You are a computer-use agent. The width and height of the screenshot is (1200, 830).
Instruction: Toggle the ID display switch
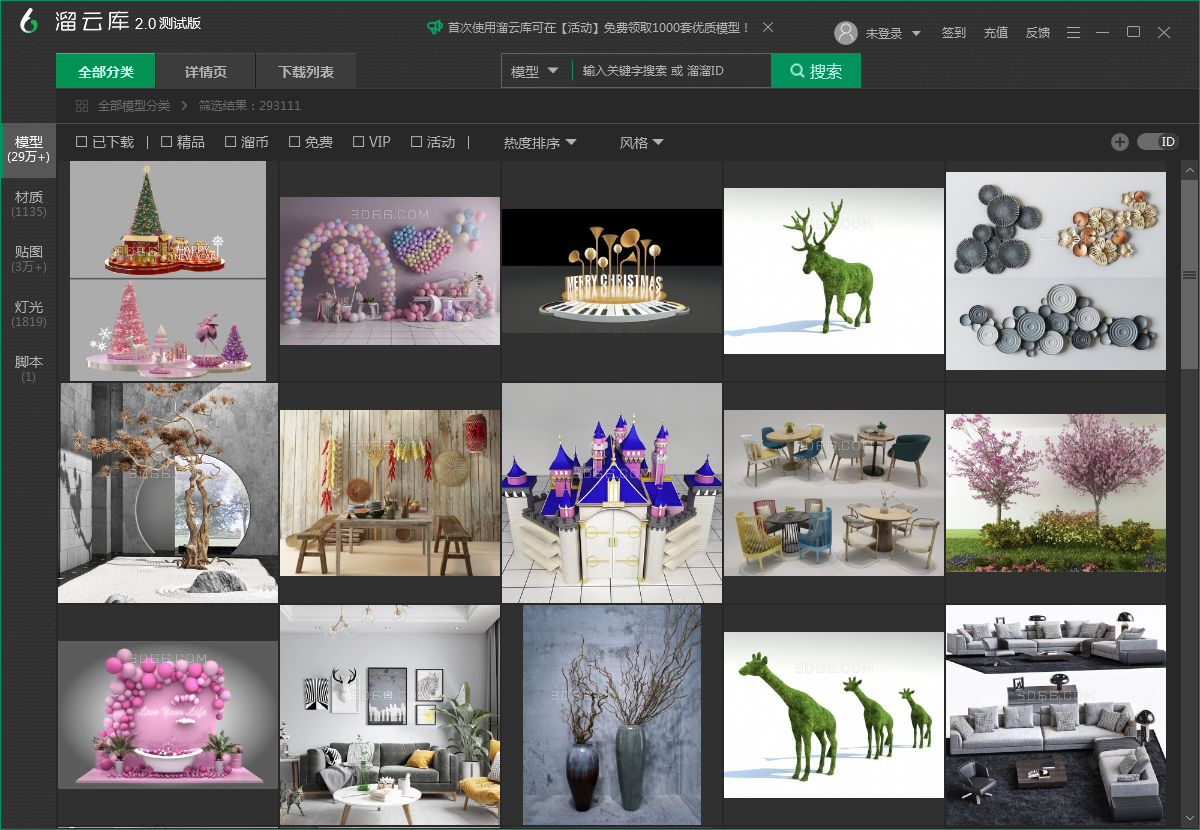tap(1158, 142)
